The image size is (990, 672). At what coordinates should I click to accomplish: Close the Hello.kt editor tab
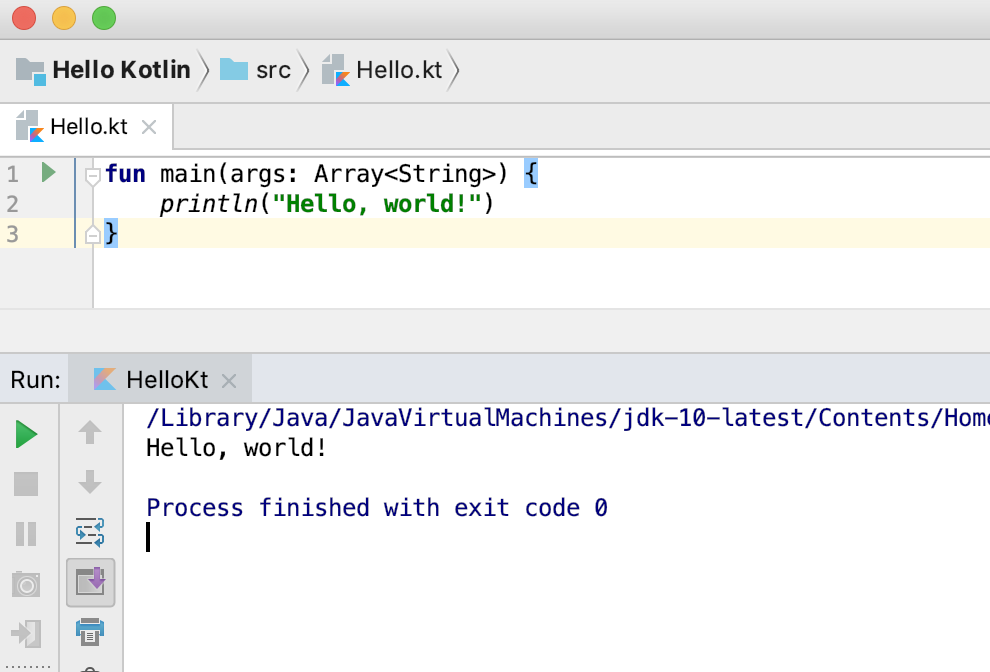coord(149,127)
